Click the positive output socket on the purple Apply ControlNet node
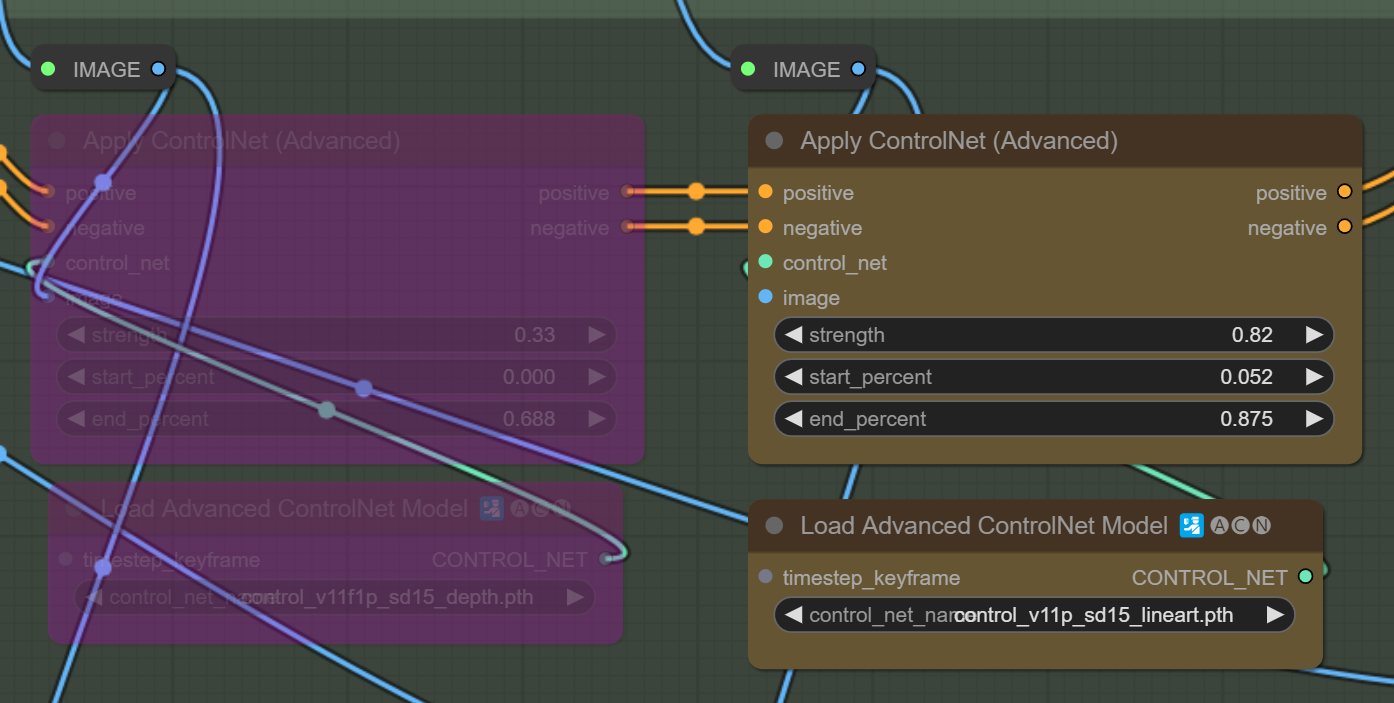1394x703 pixels. click(x=627, y=192)
